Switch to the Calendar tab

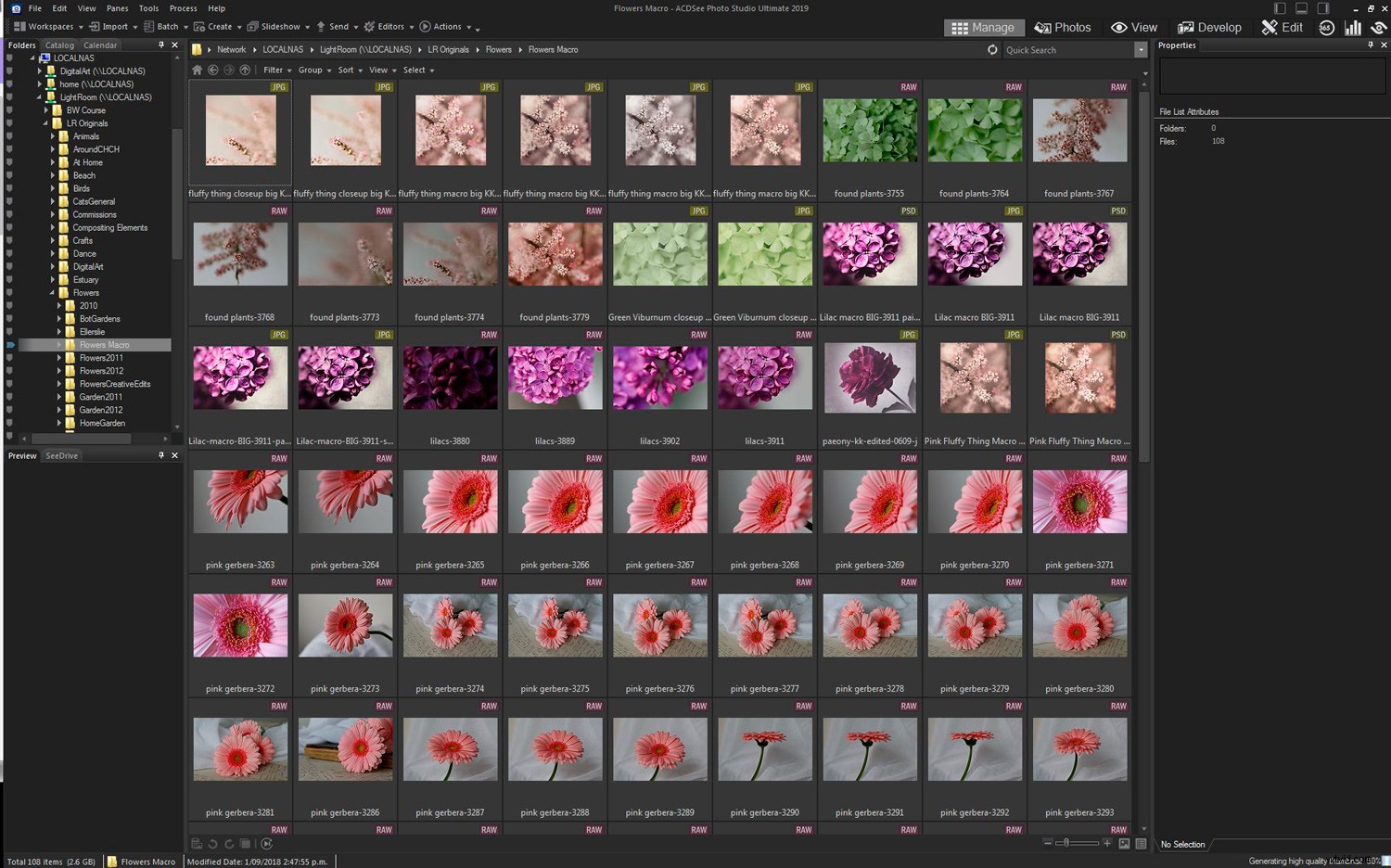click(x=100, y=45)
